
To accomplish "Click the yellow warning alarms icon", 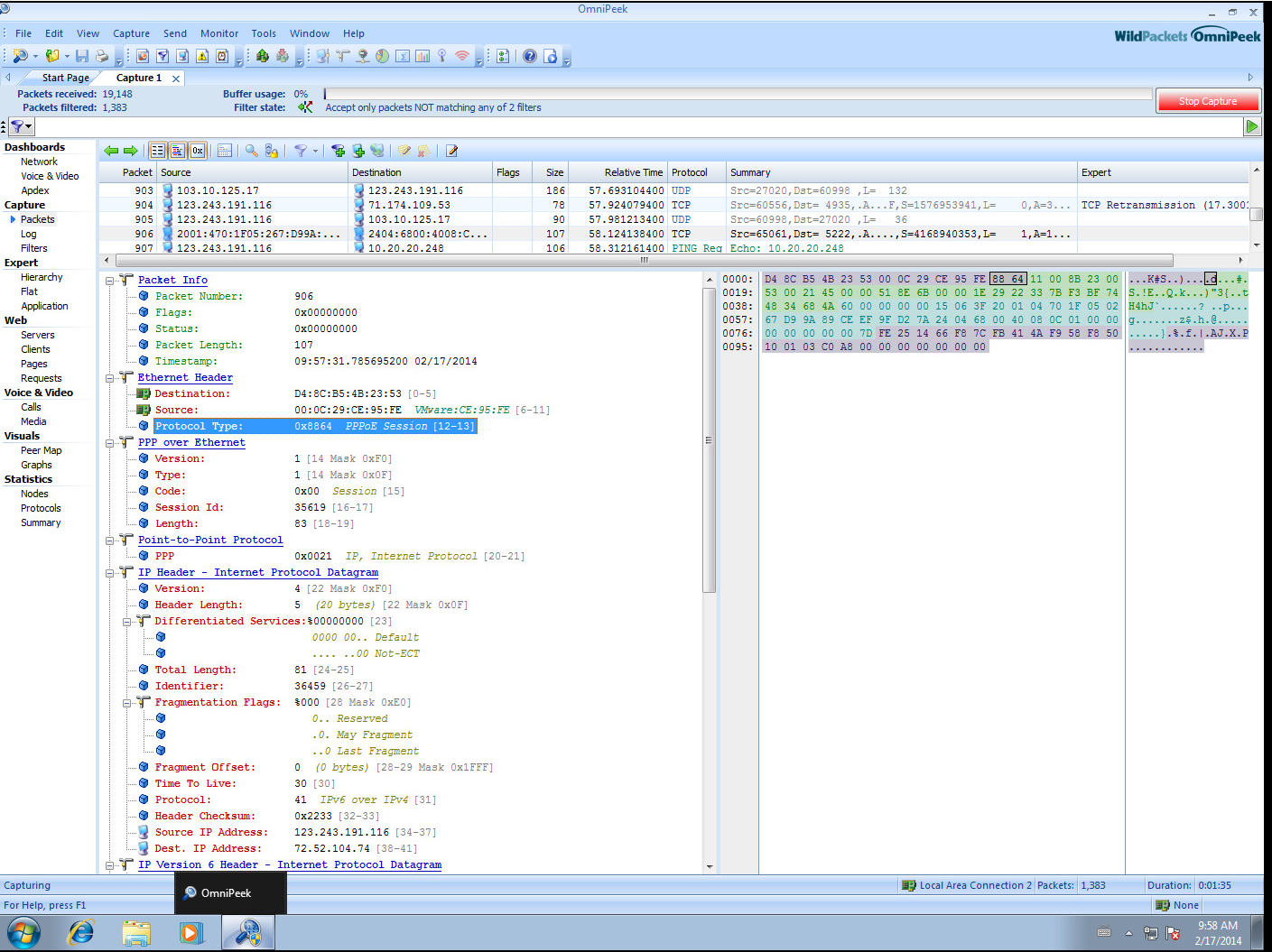I will (202, 56).
